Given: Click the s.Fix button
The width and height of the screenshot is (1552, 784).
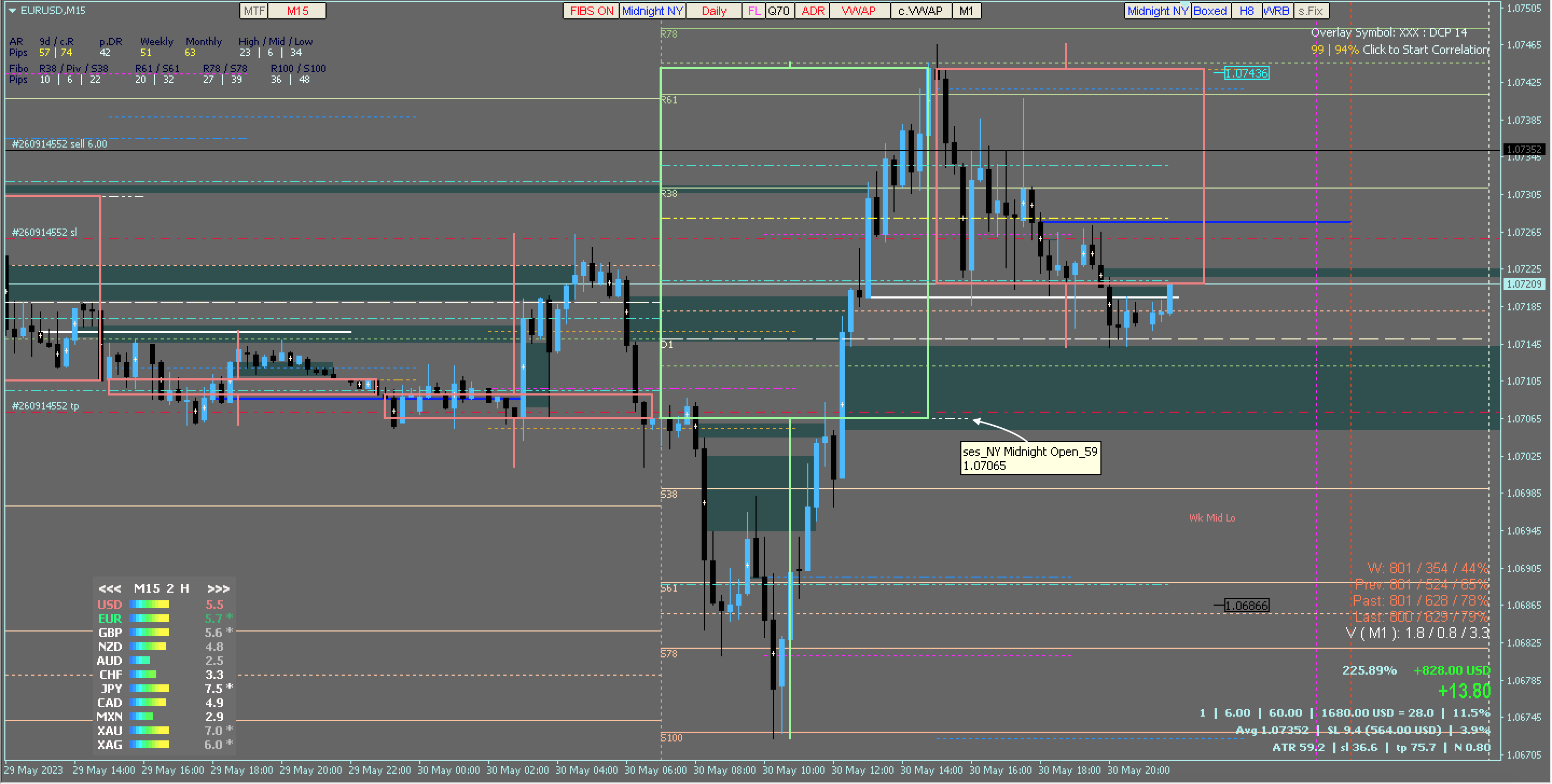Looking at the screenshot, I should pyautogui.click(x=1311, y=11).
